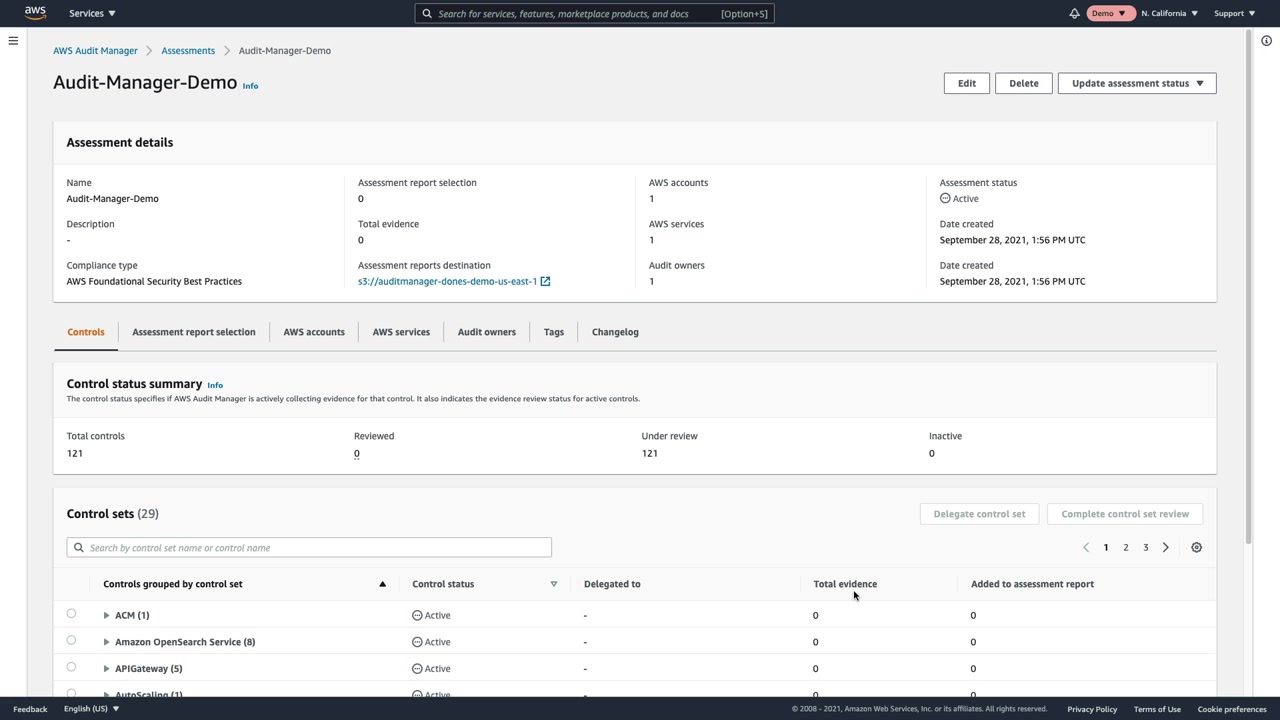
Task: Click the Active assessment status value
Action: point(959,199)
